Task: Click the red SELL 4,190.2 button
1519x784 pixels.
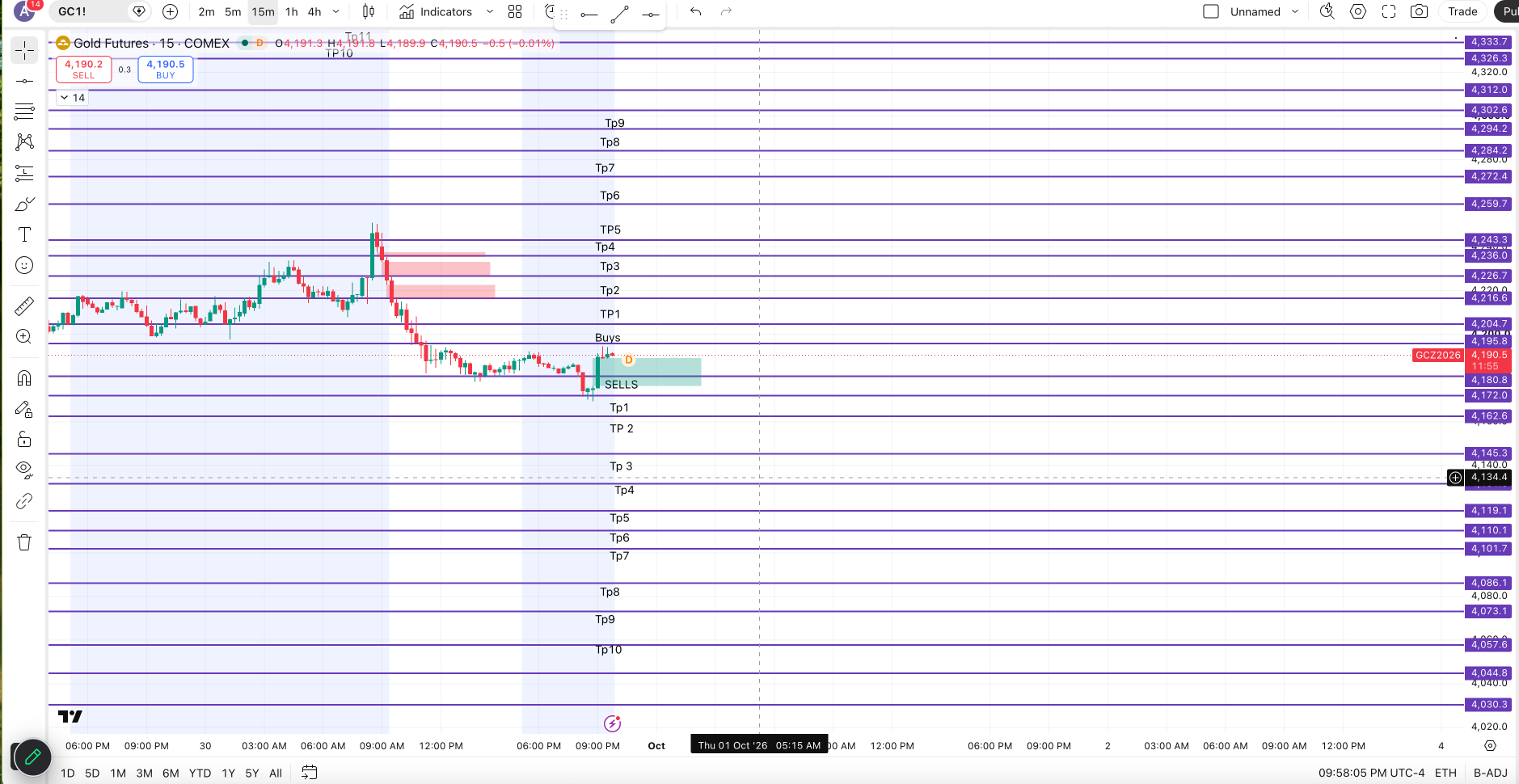Action: coord(84,70)
